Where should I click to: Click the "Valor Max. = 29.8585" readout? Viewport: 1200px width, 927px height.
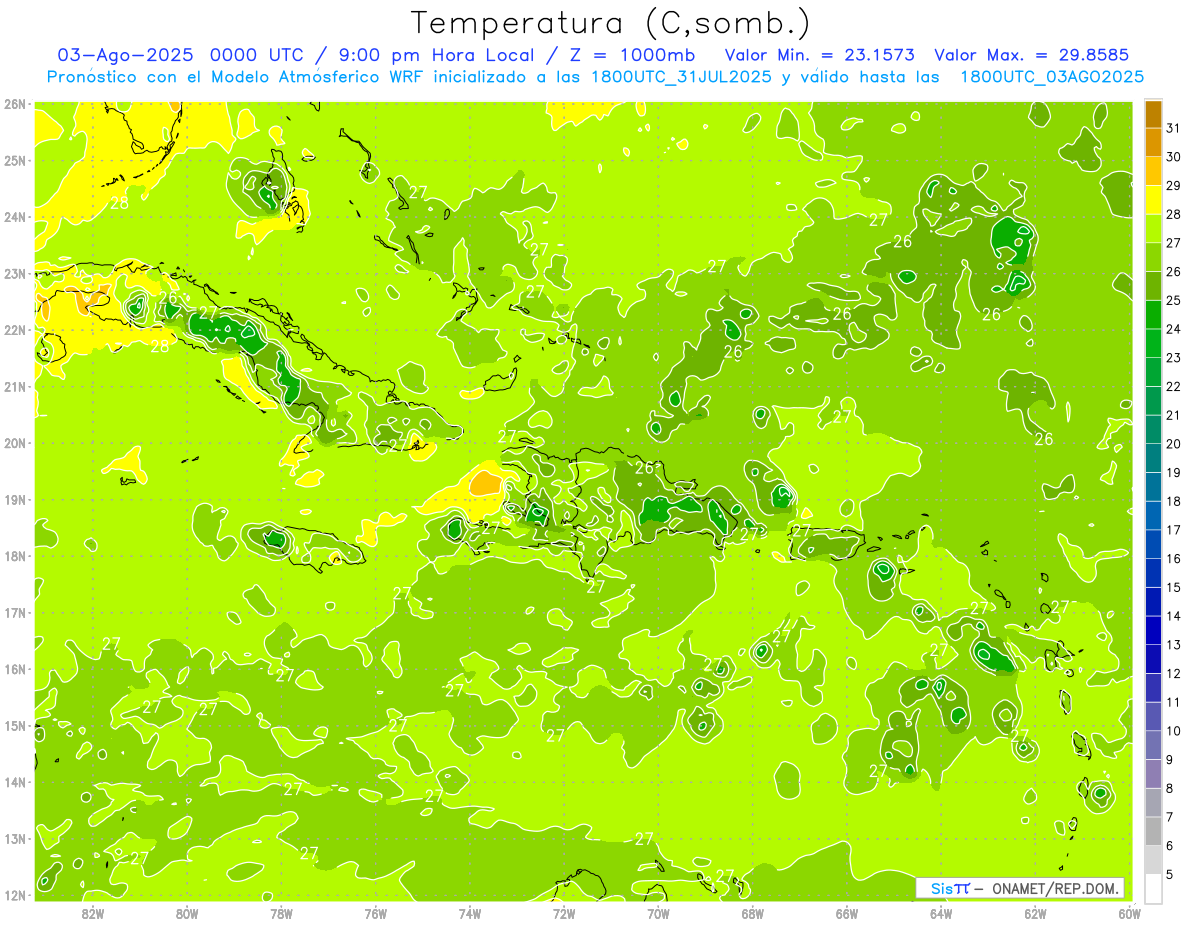[x=1033, y=55]
